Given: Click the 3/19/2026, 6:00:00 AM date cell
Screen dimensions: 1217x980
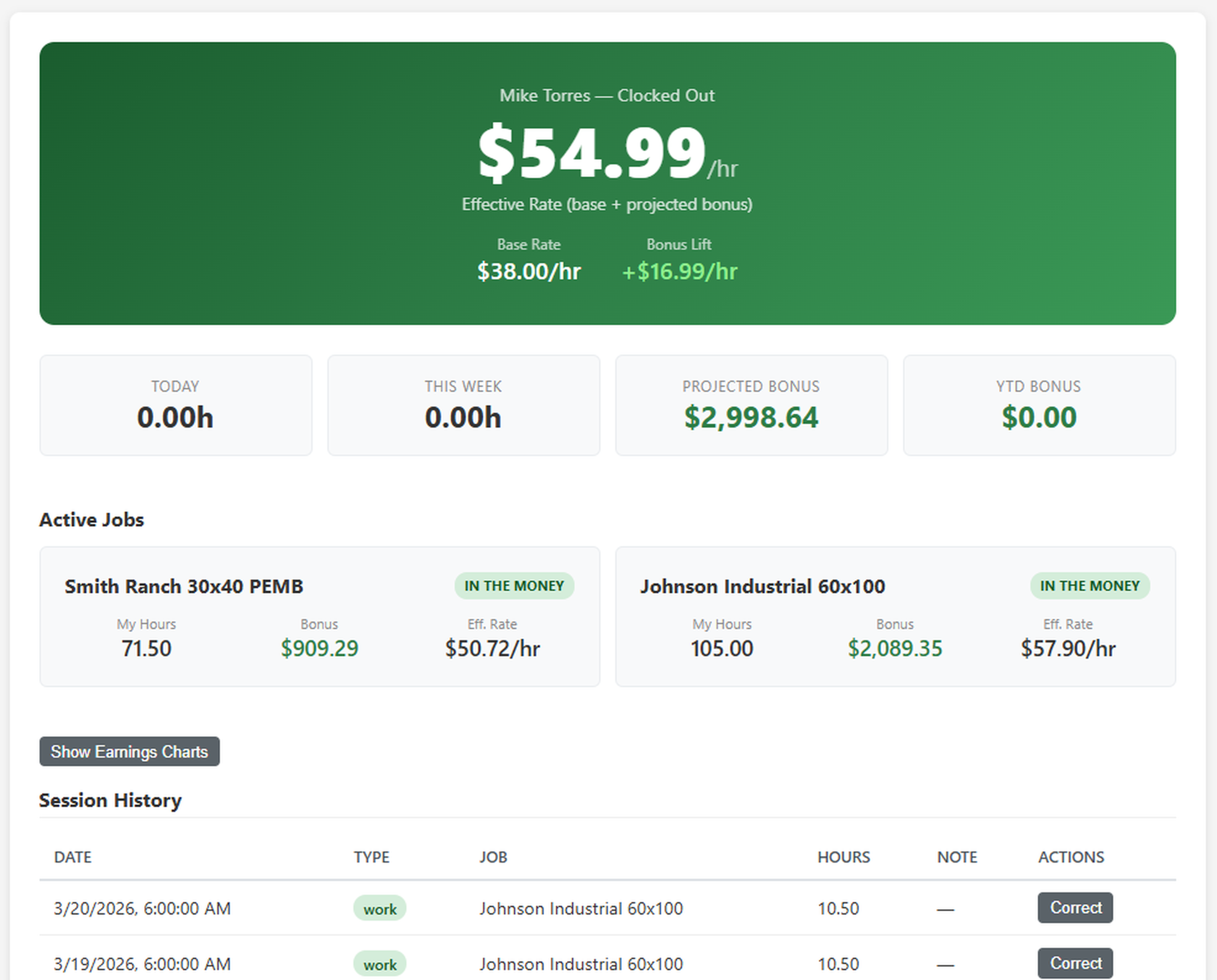Looking at the screenshot, I should 142,964.
